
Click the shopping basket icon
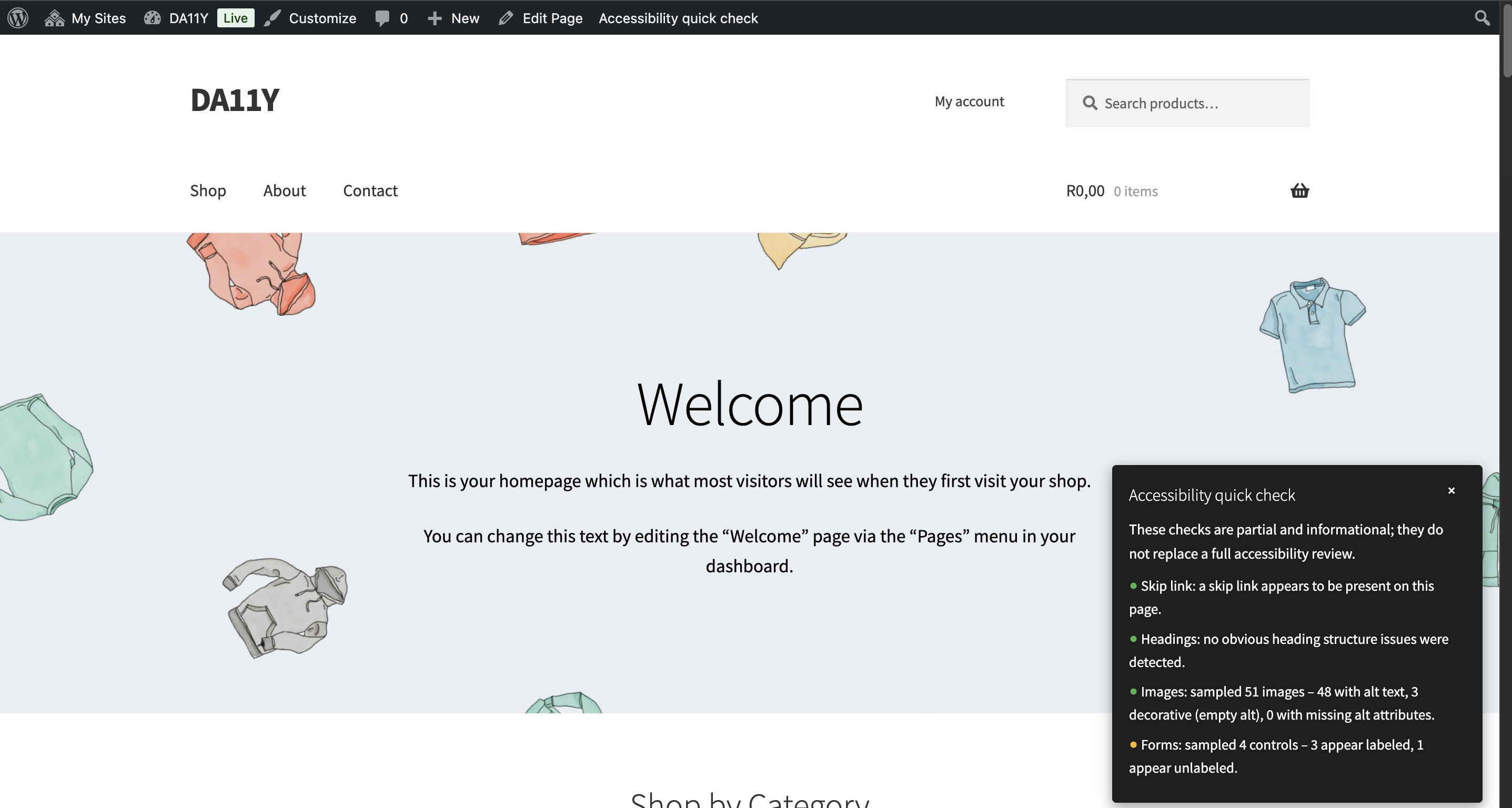click(x=1299, y=190)
